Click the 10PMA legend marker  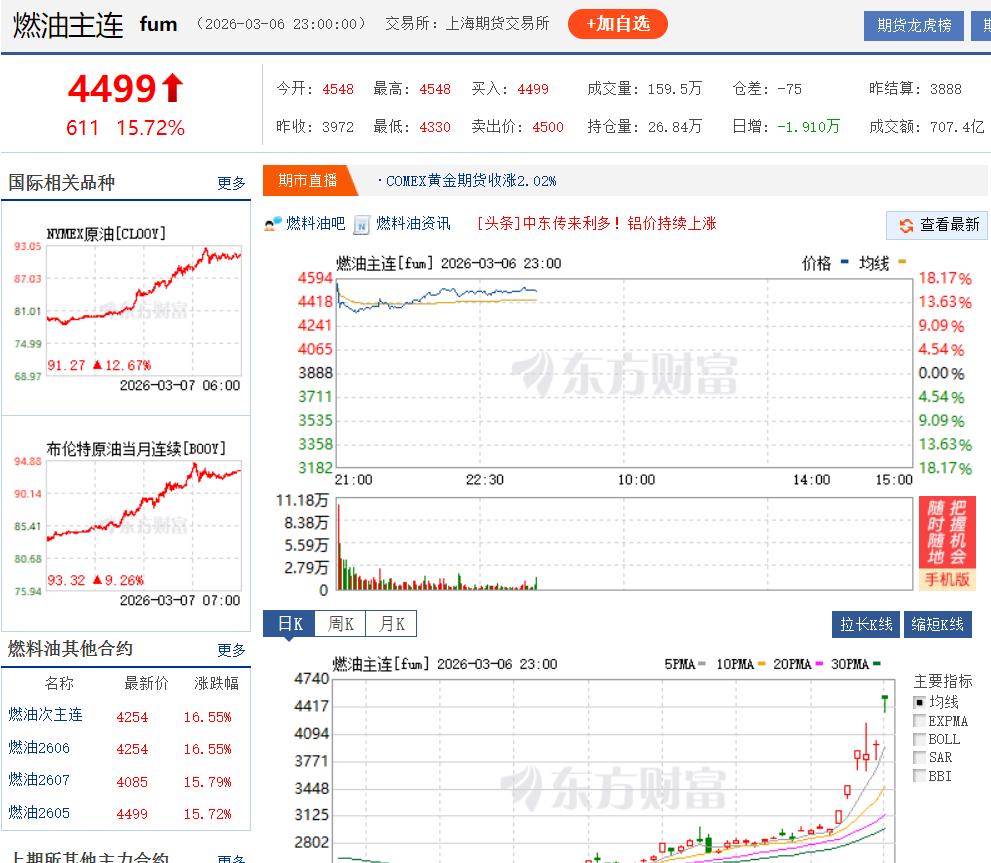762,664
